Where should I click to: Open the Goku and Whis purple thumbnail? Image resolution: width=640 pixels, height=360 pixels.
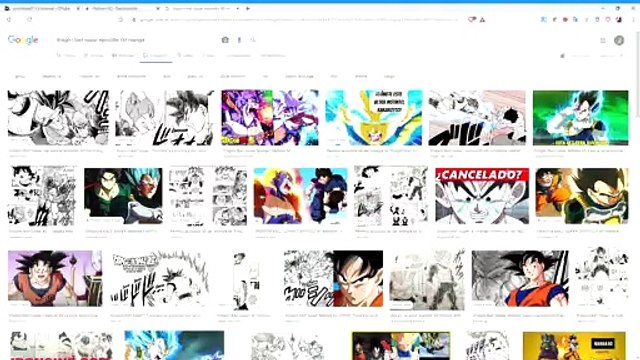pos(55,278)
